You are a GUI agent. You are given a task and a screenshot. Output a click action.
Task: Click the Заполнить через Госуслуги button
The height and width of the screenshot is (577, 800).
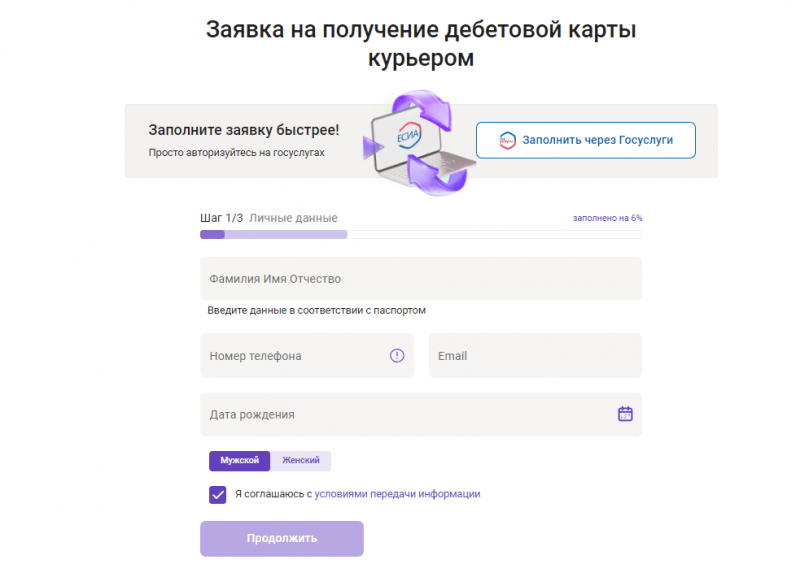pyautogui.click(x=585, y=140)
